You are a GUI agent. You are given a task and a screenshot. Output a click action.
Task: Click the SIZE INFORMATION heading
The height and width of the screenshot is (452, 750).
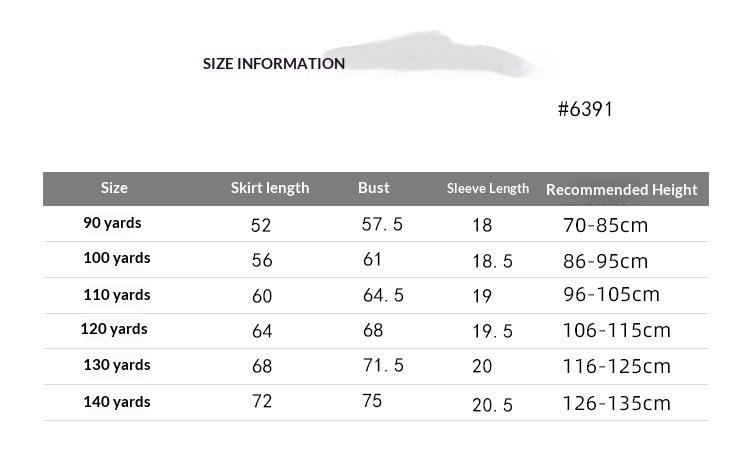click(274, 64)
